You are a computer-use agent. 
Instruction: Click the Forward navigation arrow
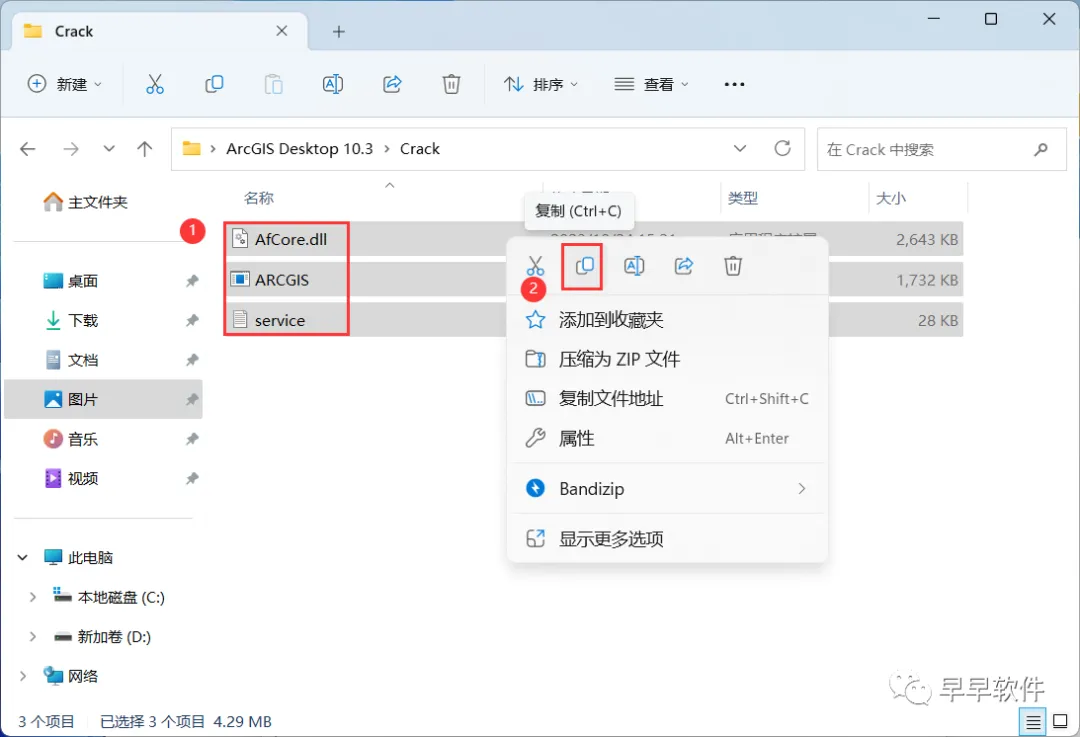pyautogui.click(x=71, y=149)
